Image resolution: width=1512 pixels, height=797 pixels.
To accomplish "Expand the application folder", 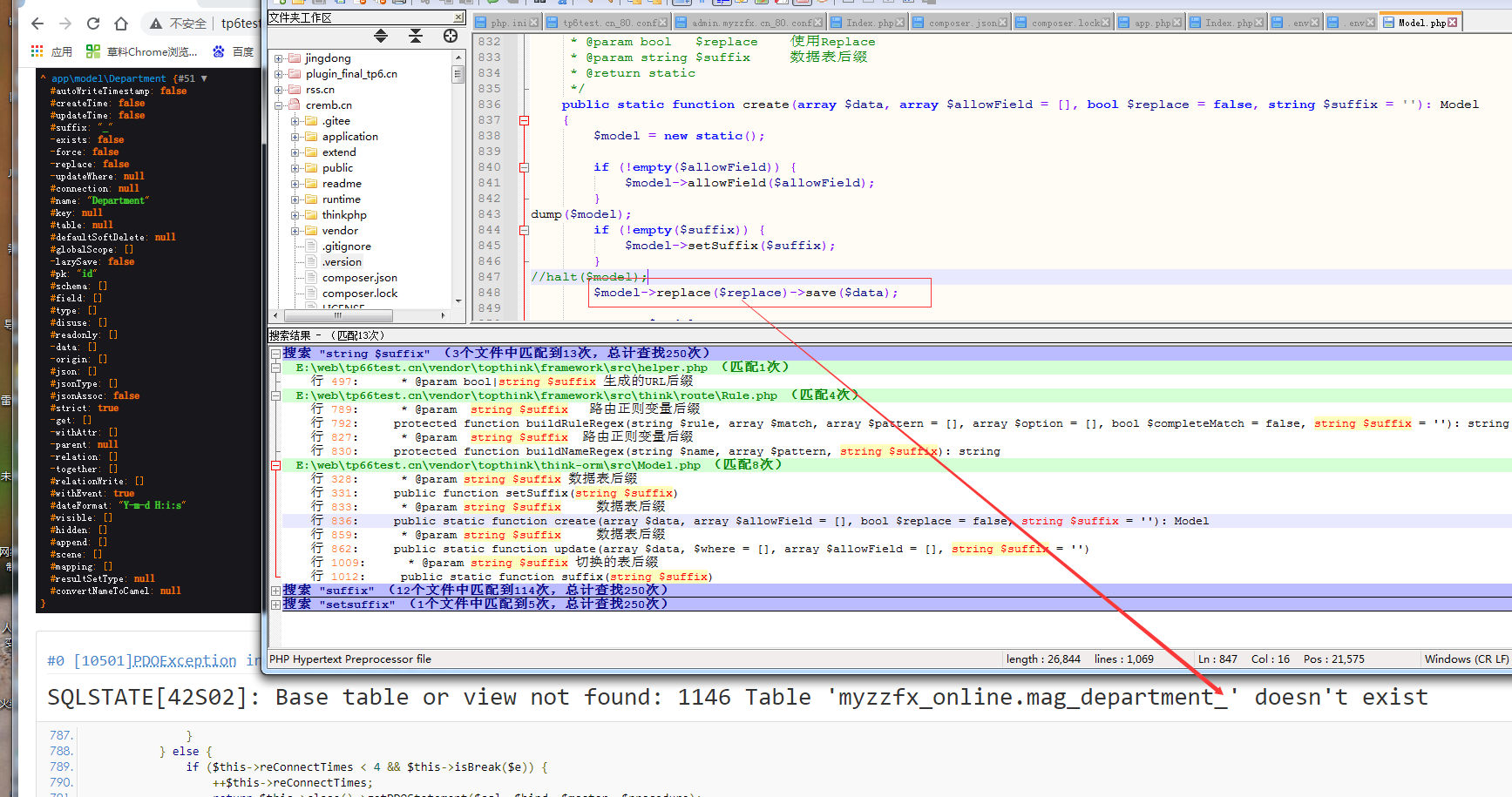I will pyautogui.click(x=295, y=137).
